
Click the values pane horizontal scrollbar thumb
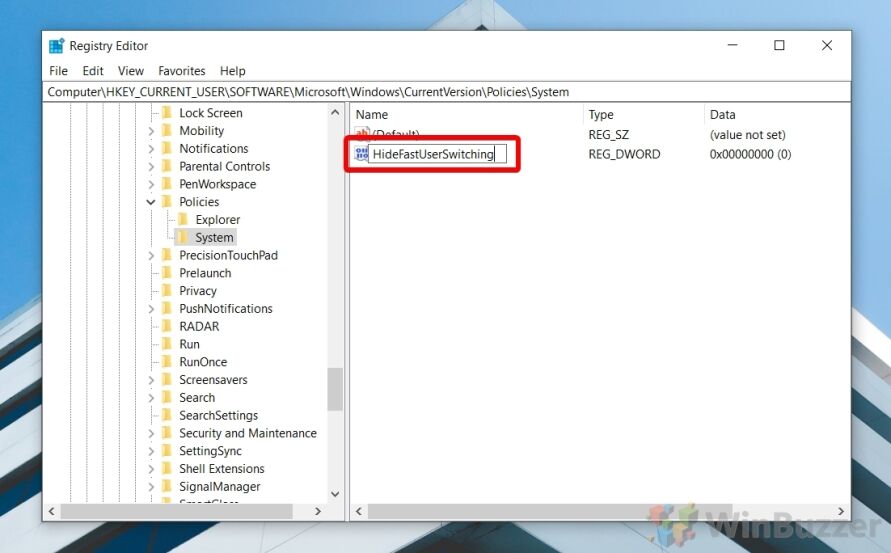550,512
